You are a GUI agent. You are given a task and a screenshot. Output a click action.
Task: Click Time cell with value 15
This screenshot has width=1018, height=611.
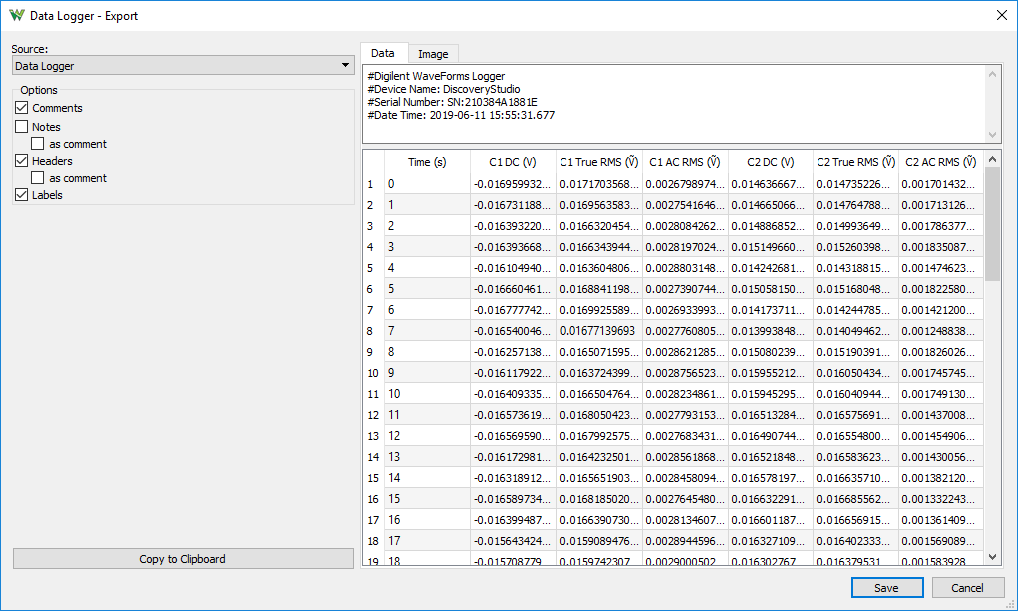point(427,499)
